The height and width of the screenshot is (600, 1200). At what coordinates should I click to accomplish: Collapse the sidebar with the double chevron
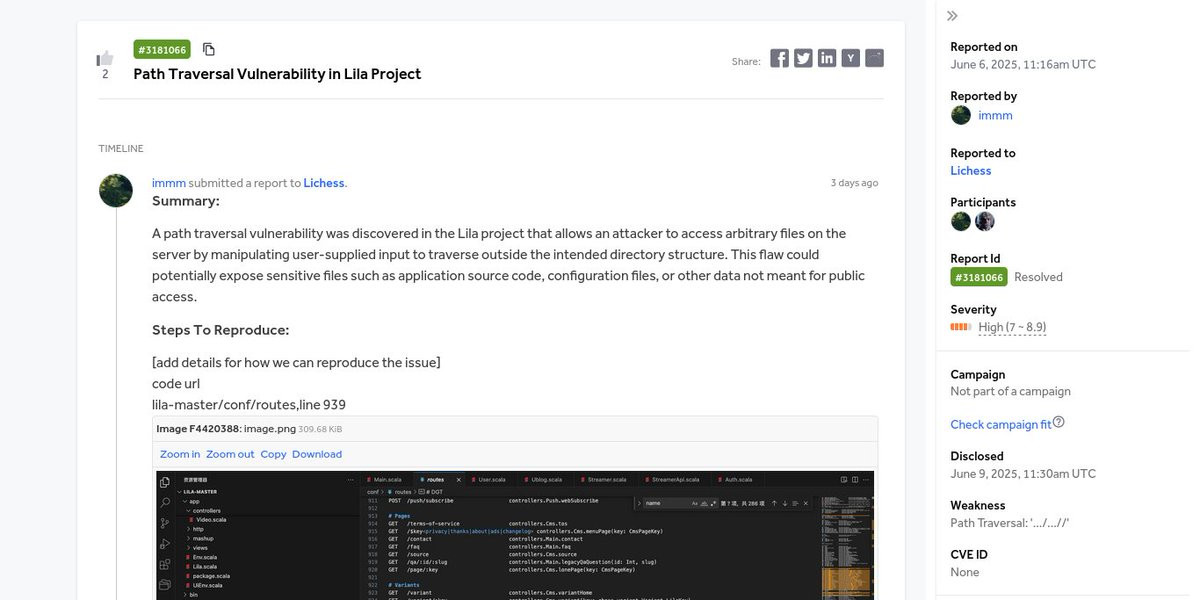(952, 16)
